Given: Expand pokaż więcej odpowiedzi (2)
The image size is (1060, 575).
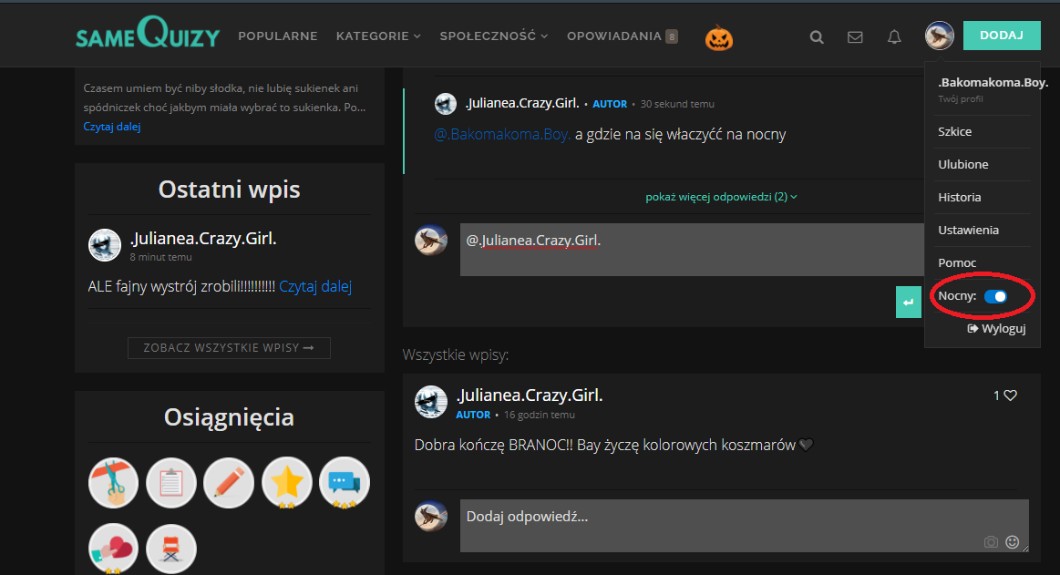Looking at the screenshot, I should (721, 197).
